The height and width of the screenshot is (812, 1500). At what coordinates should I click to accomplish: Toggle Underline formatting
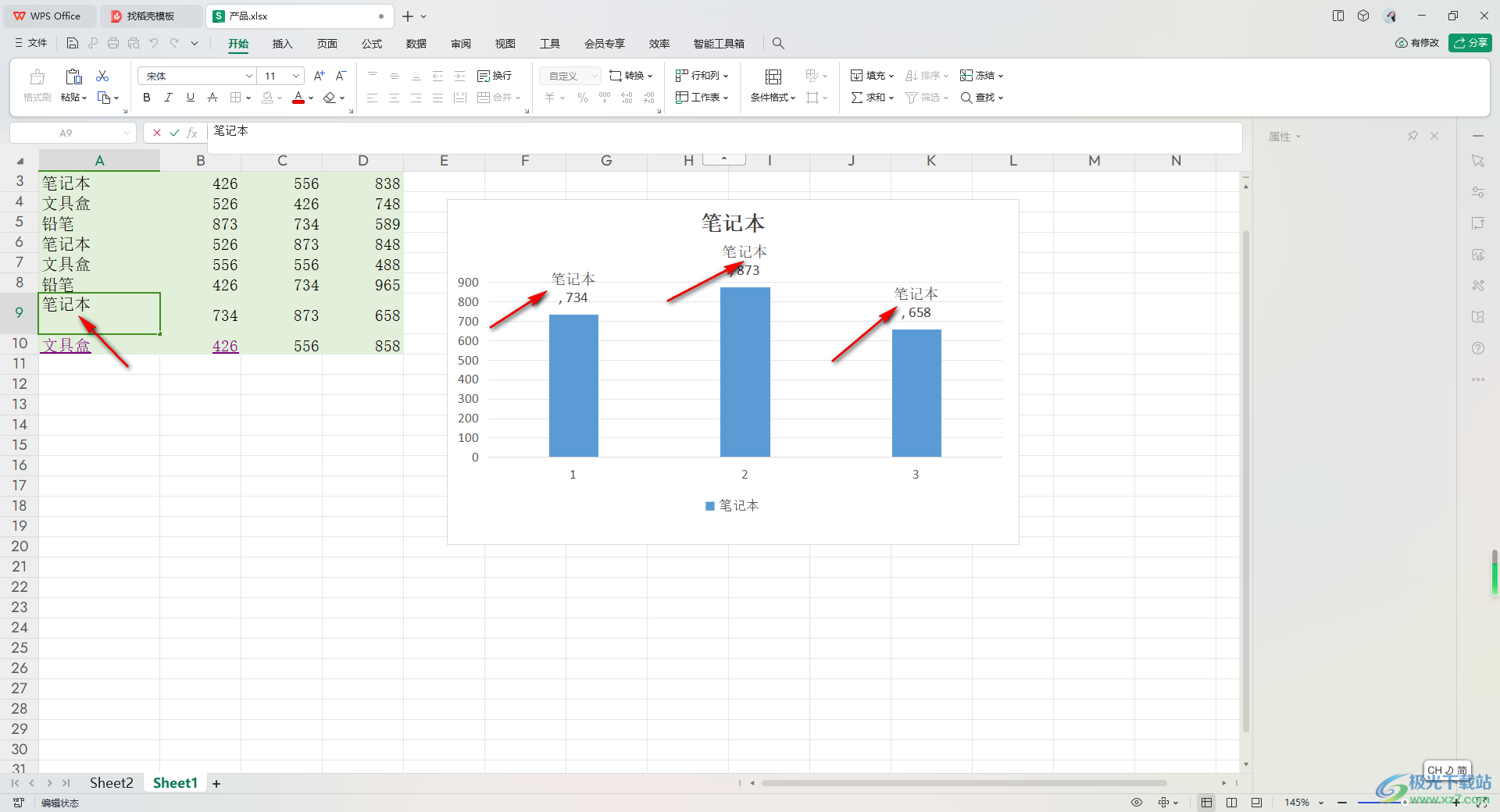click(191, 98)
